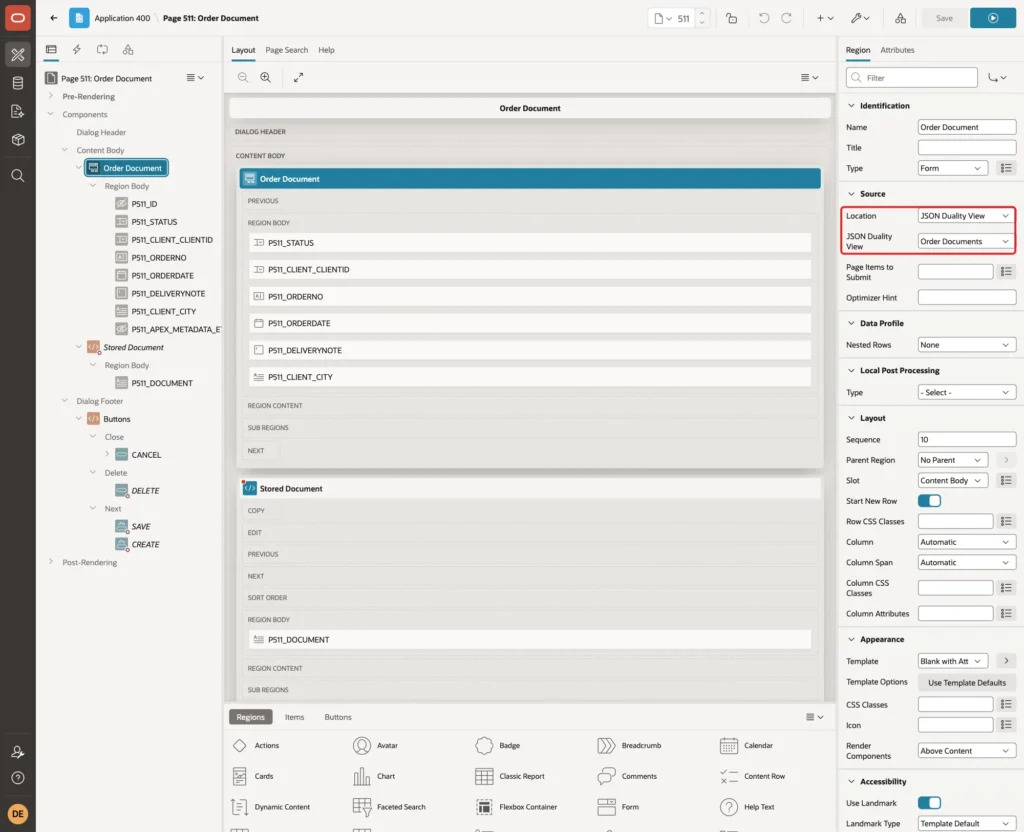Open the region Type Form dropdown
This screenshot has width=1024, height=832.
[x=952, y=168]
